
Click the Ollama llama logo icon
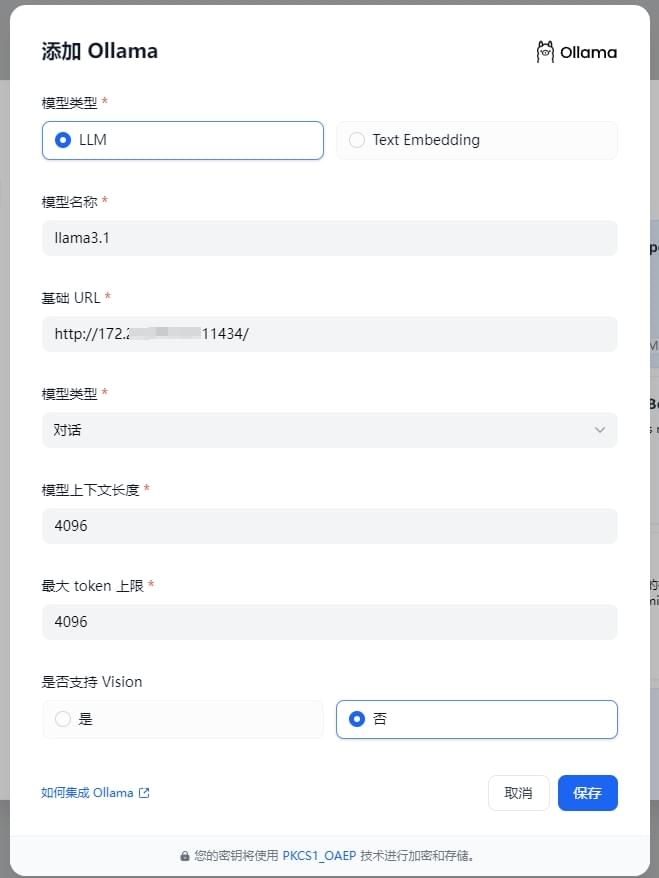click(x=545, y=52)
